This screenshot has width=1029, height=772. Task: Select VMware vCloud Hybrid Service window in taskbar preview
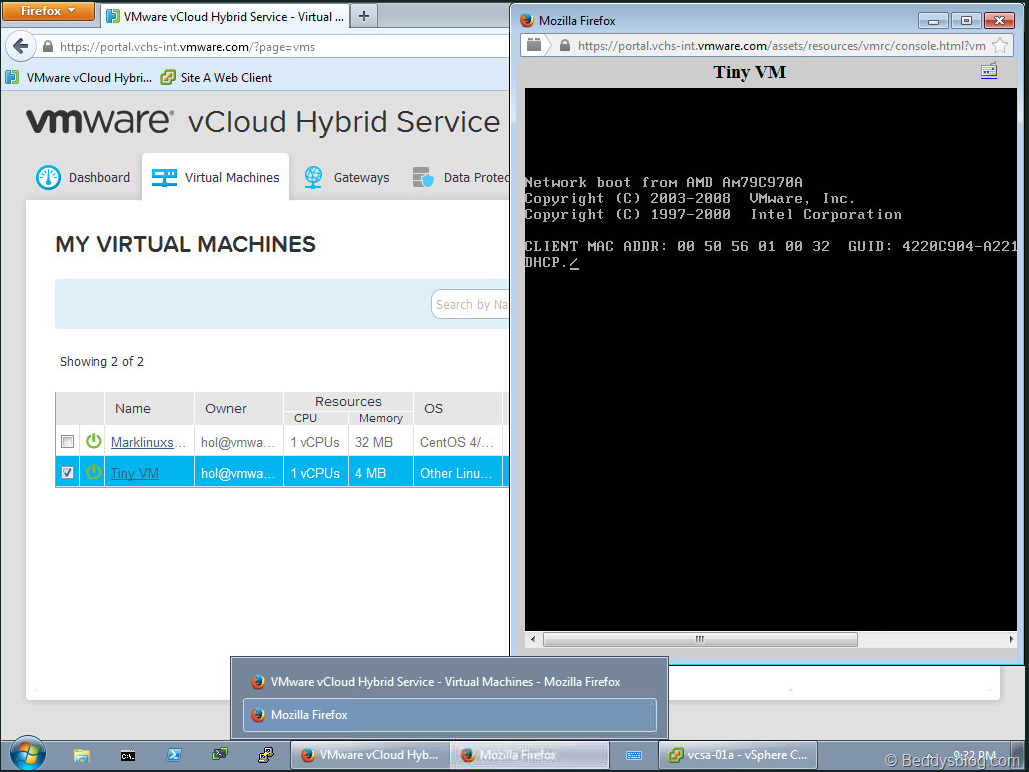[450, 681]
